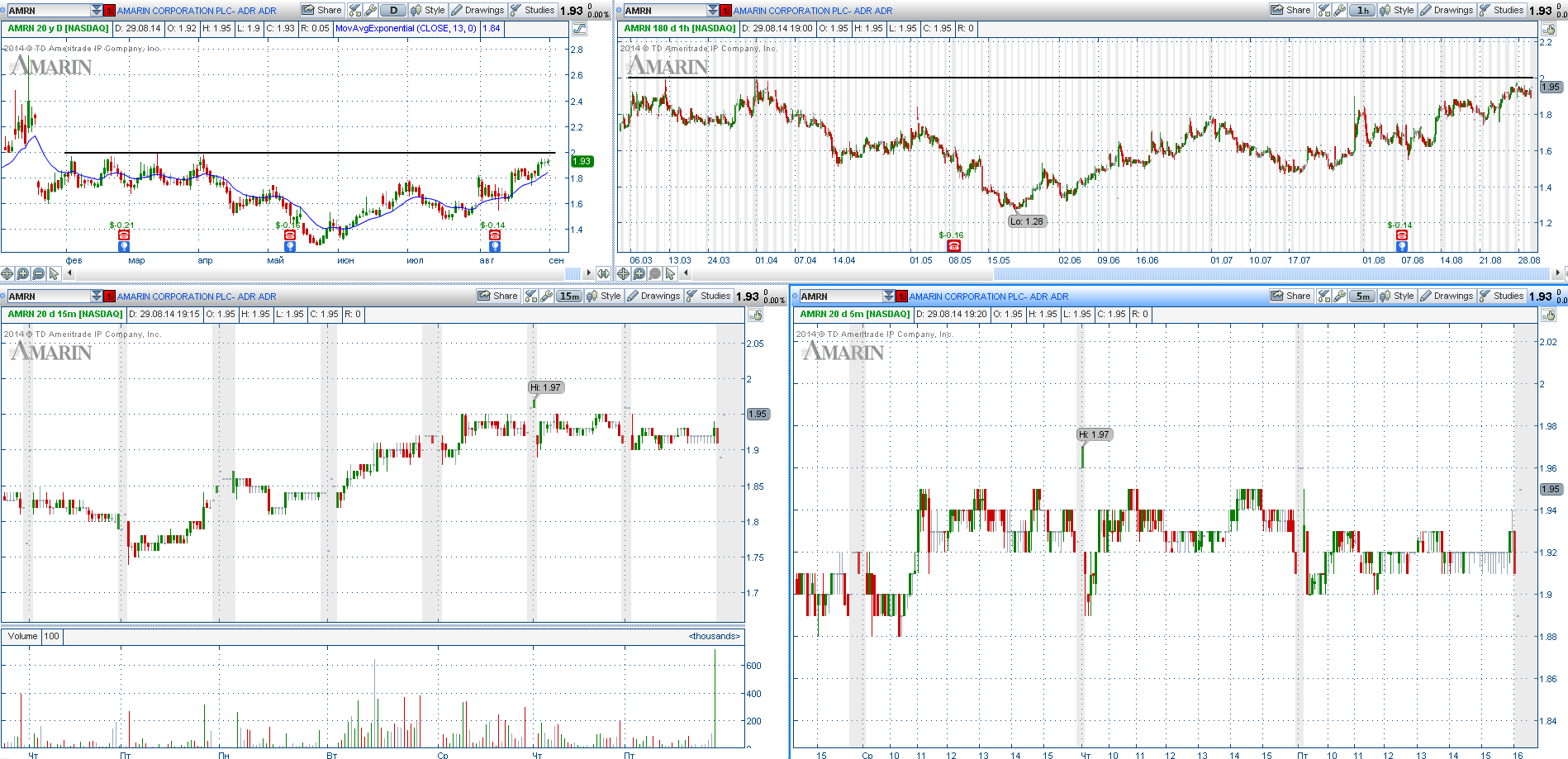
Task: Click the patterns tool icon on 5m chart
Action: pos(1324,296)
